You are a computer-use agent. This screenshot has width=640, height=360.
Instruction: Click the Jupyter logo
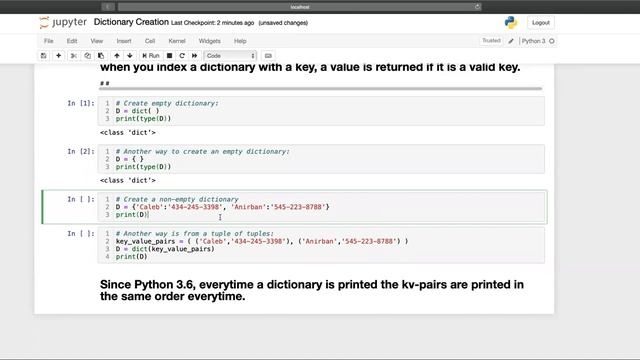tap(63, 22)
